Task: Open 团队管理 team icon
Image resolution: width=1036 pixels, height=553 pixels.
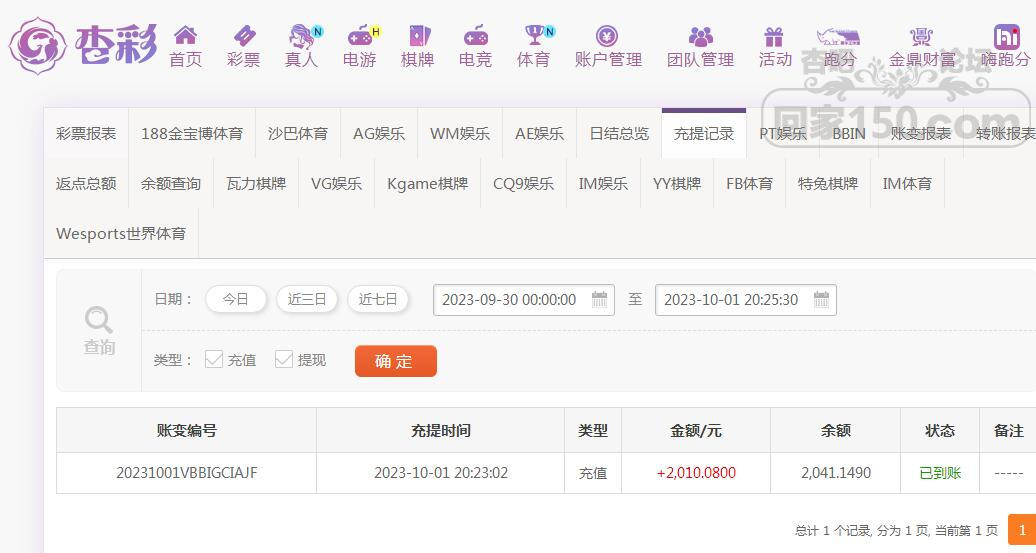Action: (x=700, y=36)
